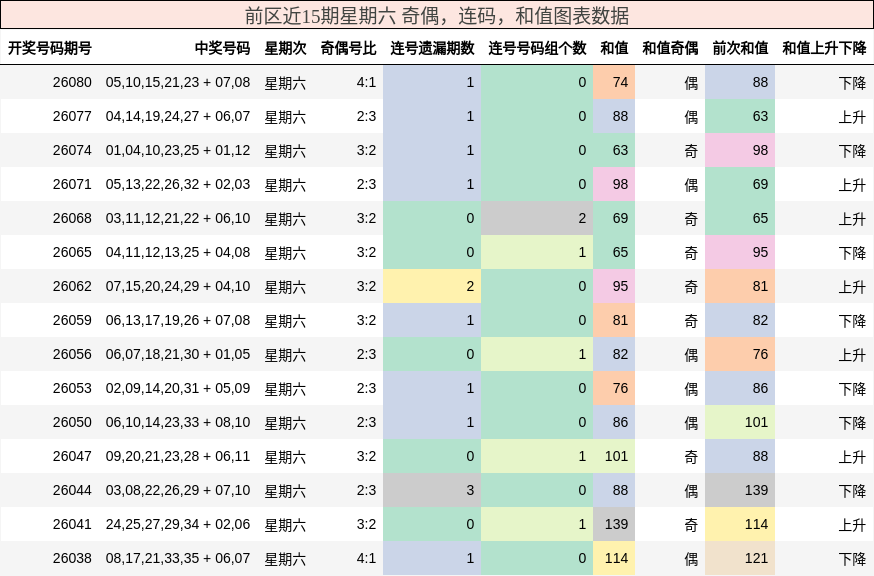Click winning numbers 08,17,21,33,35 + 06,07
Image resolution: width=874 pixels, height=576 pixels.
[178, 559]
